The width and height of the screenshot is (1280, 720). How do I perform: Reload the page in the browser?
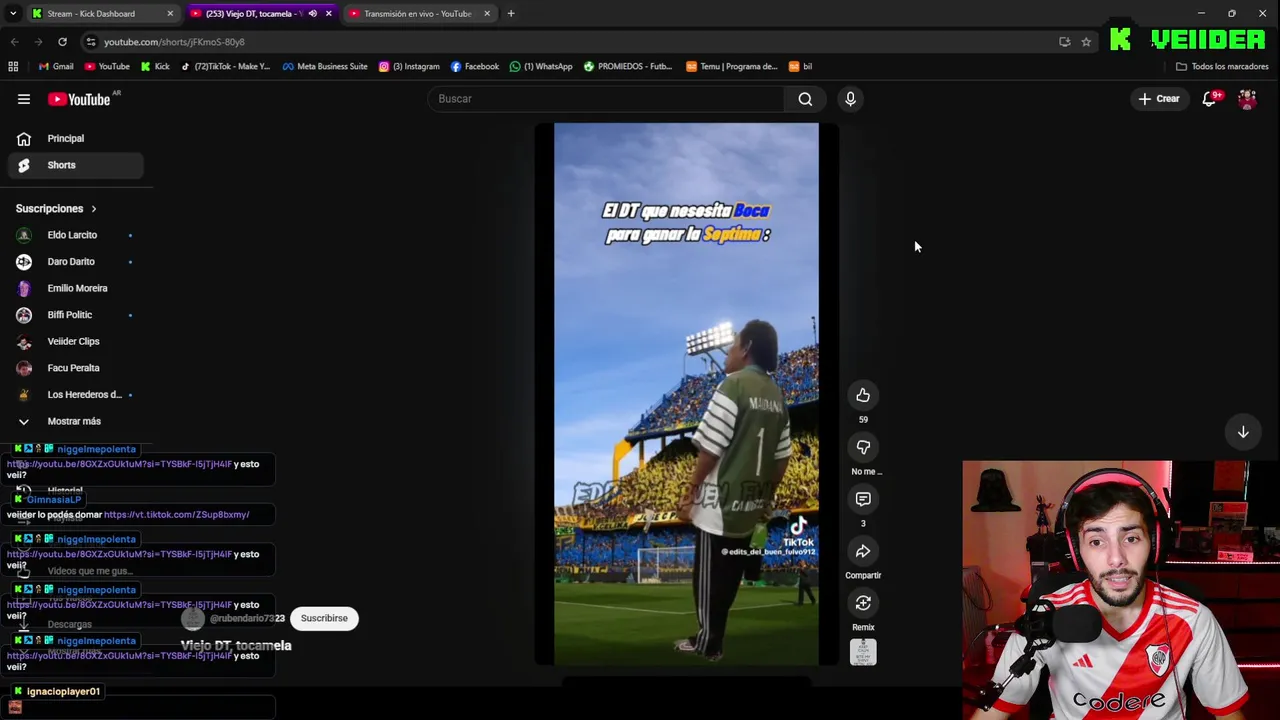click(62, 42)
